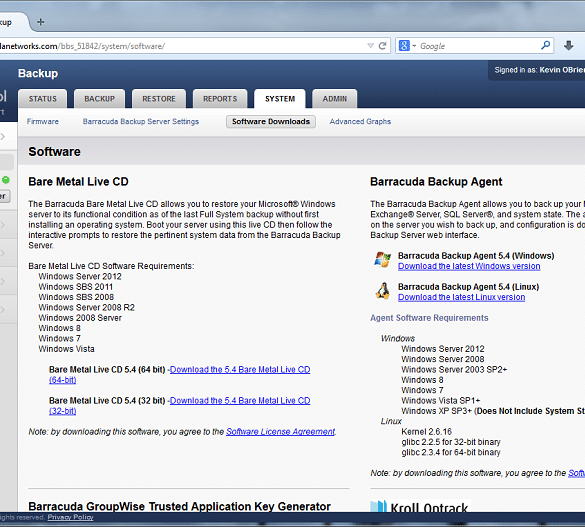The image size is (585, 527).
Task: Open the REPORTS tab
Action: pyautogui.click(x=220, y=99)
